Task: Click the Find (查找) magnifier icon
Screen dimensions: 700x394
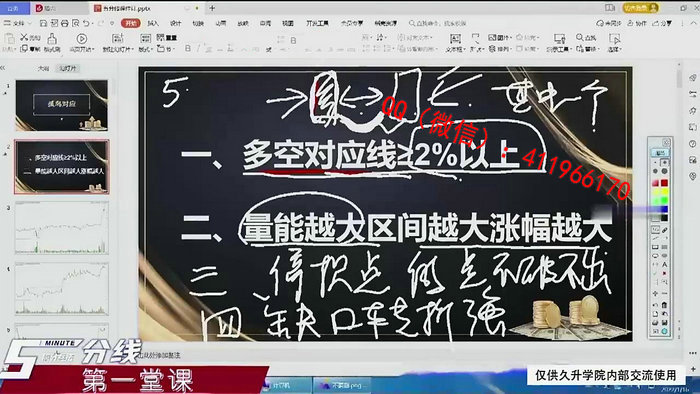Action: (579, 37)
